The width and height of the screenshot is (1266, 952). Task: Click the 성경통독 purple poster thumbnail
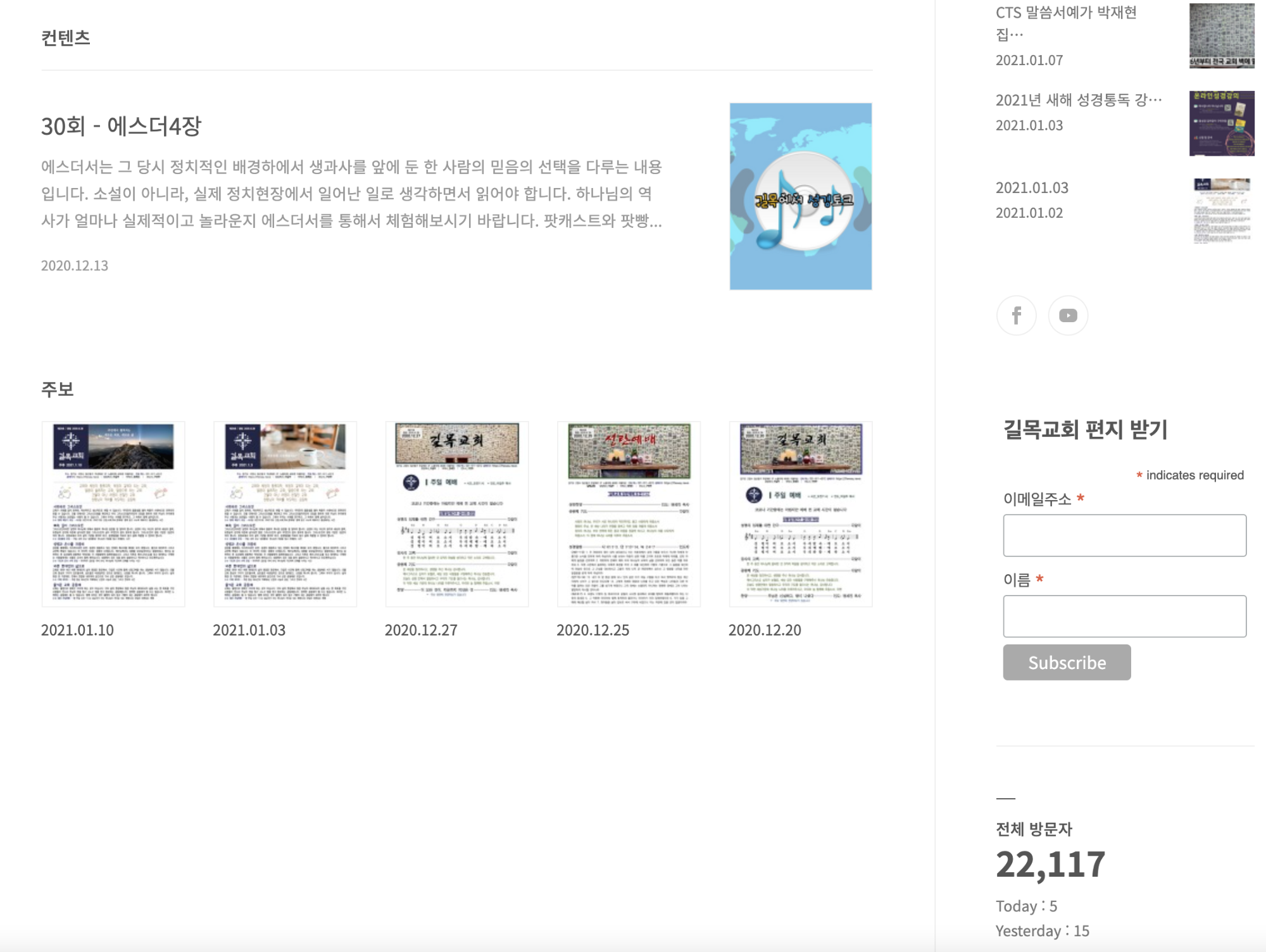[1221, 123]
